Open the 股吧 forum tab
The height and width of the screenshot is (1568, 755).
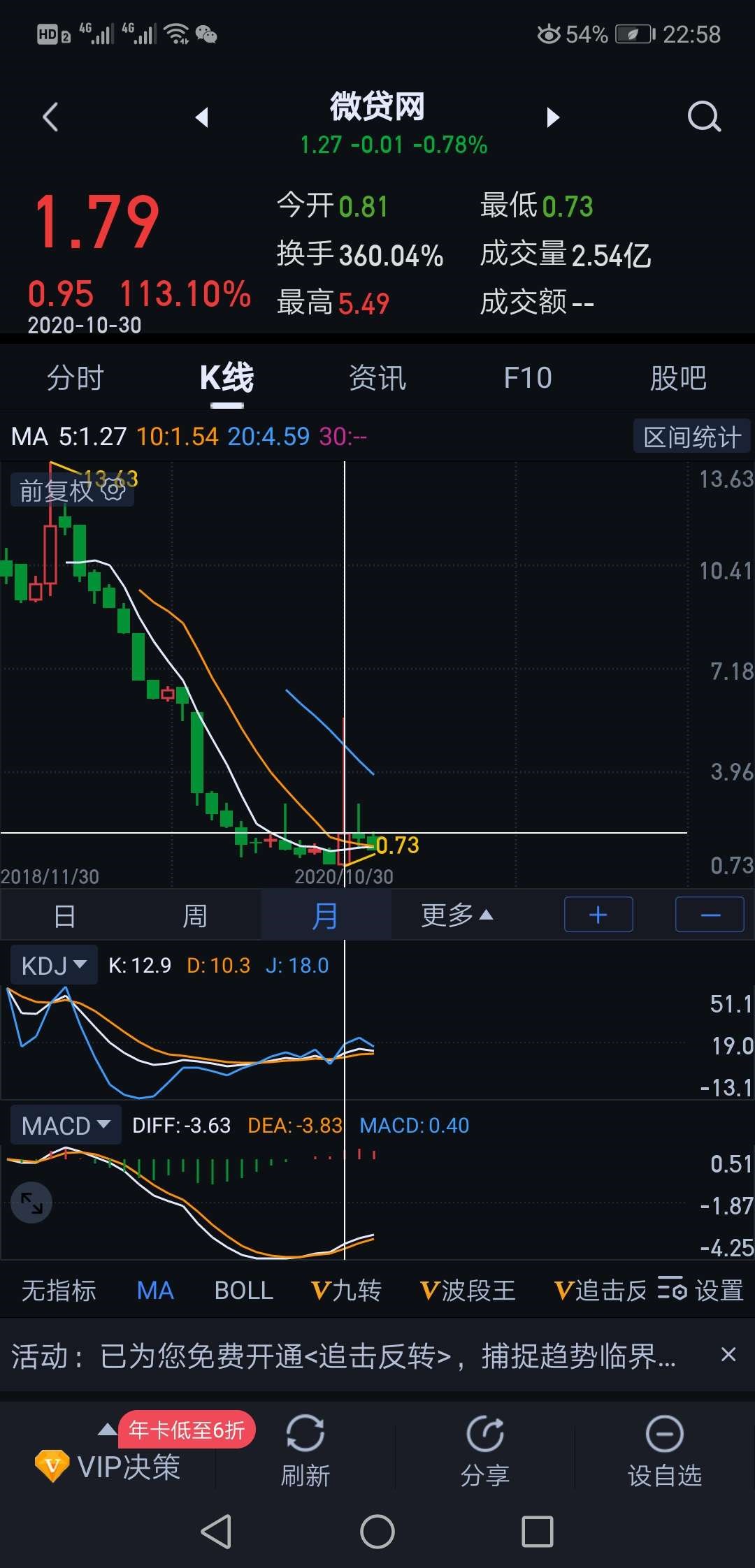click(x=678, y=378)
